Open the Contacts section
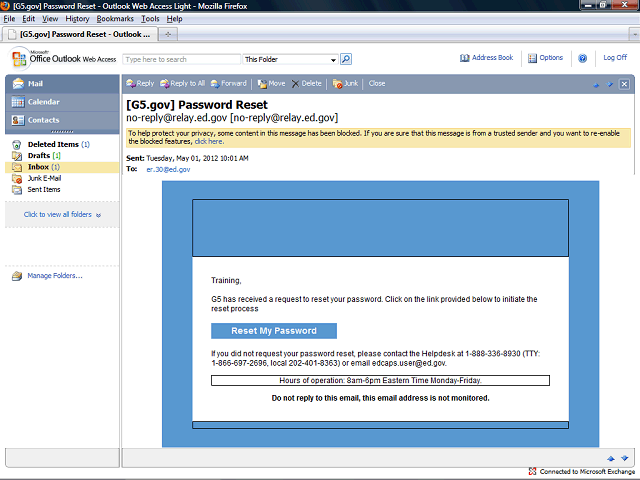Image resolution: width=640 pixels, height=480 pixels. point(62,120)
